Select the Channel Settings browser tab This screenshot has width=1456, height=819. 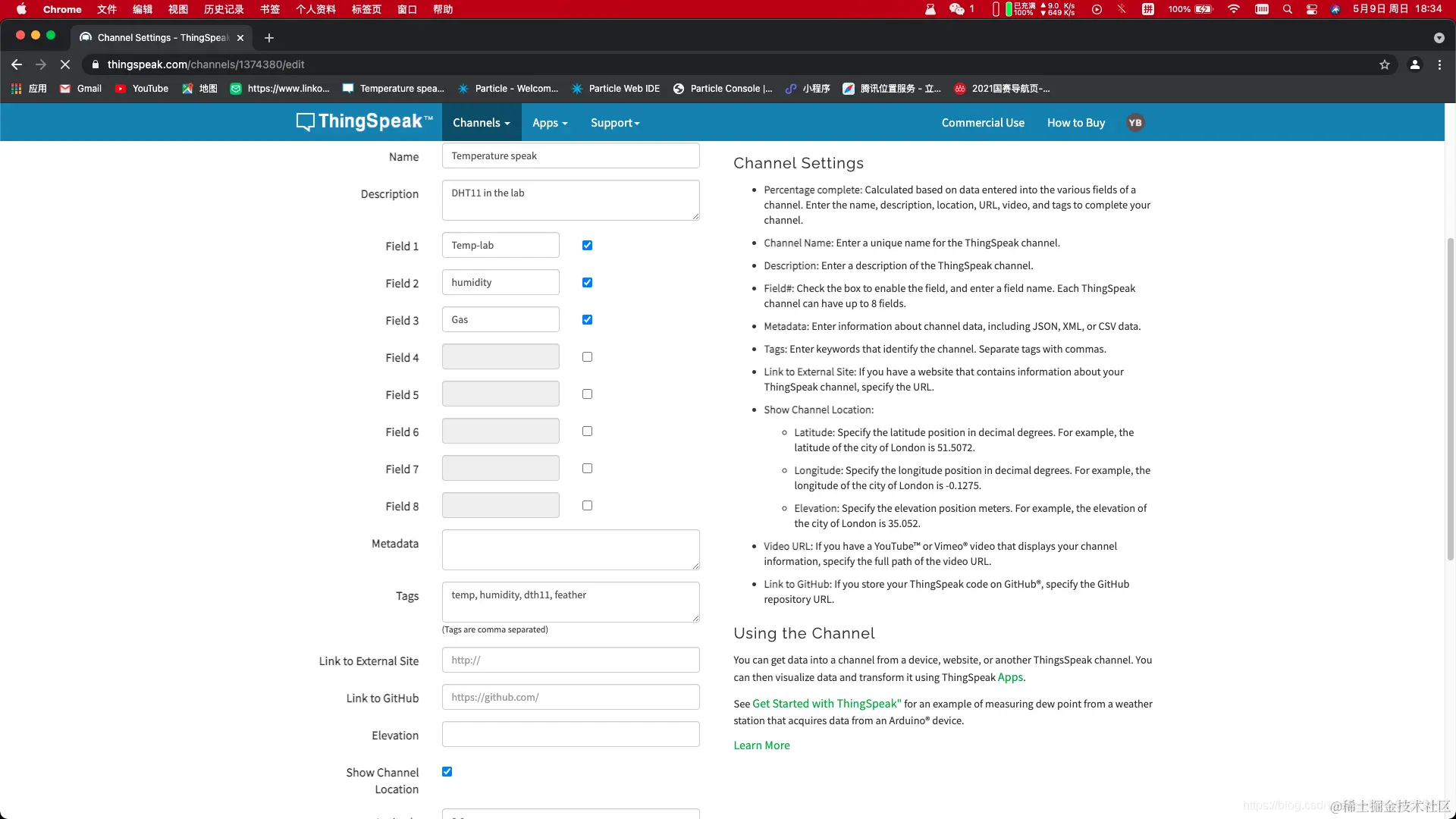coord(163,37)
